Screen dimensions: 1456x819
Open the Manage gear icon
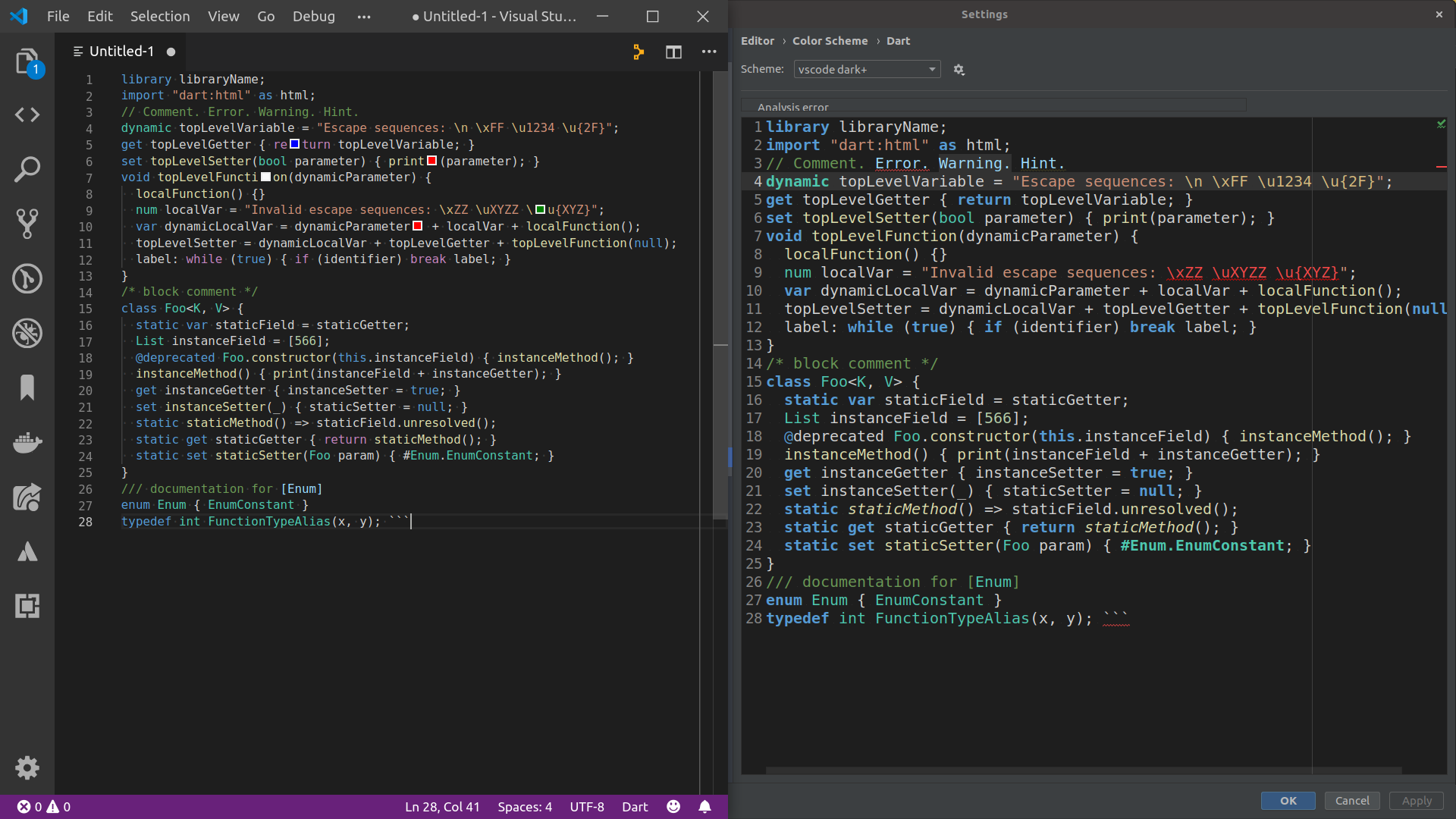click(x=27, y=767)
